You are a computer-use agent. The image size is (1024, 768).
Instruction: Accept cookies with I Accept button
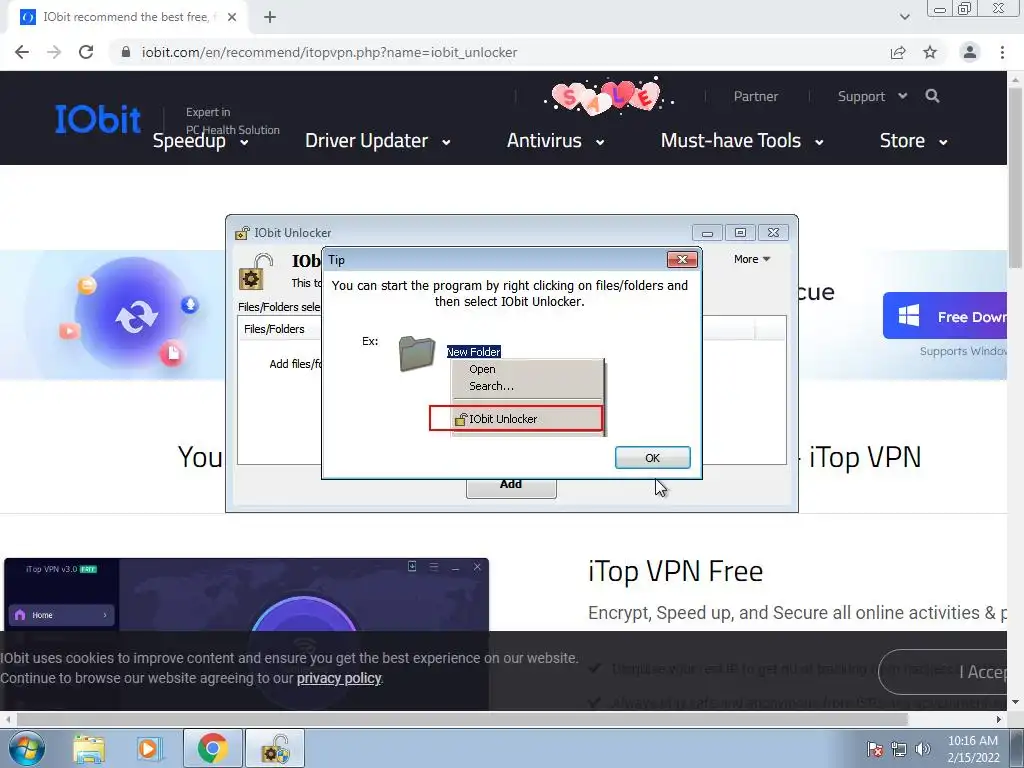pos(943,672)
